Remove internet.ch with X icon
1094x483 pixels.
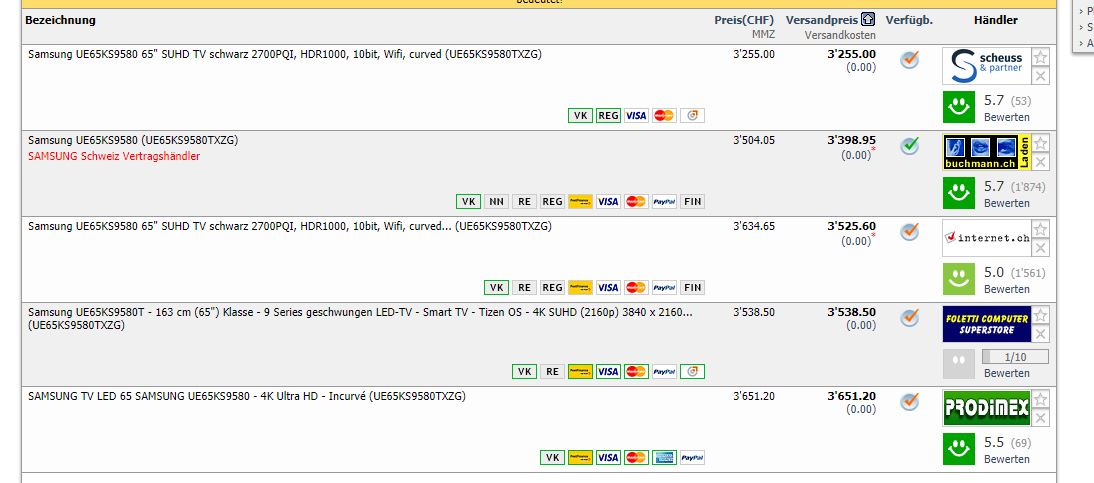[1040, 248]
